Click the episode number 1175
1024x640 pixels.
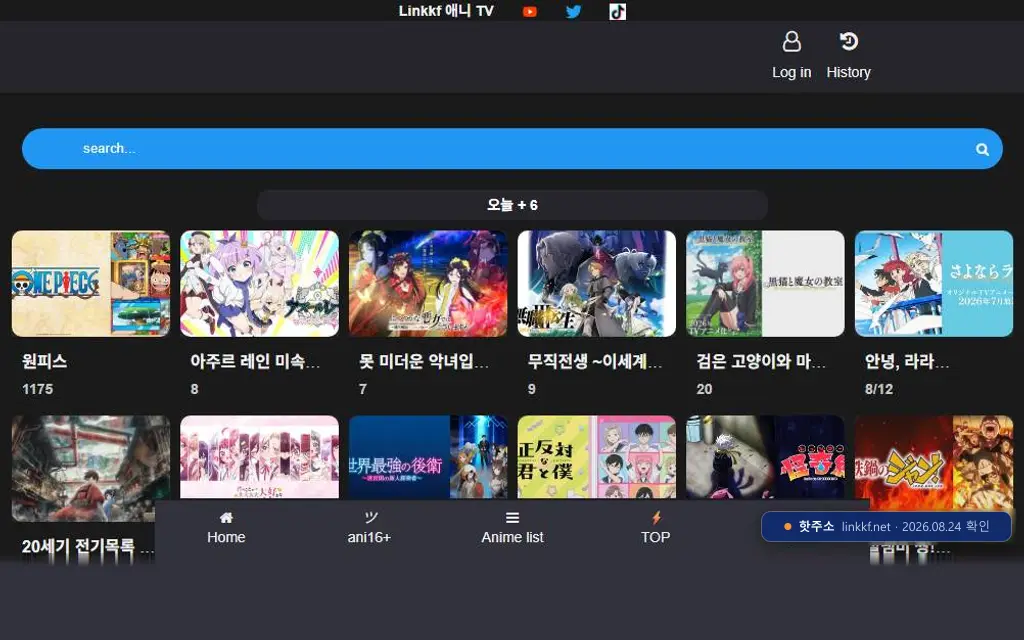37,389
